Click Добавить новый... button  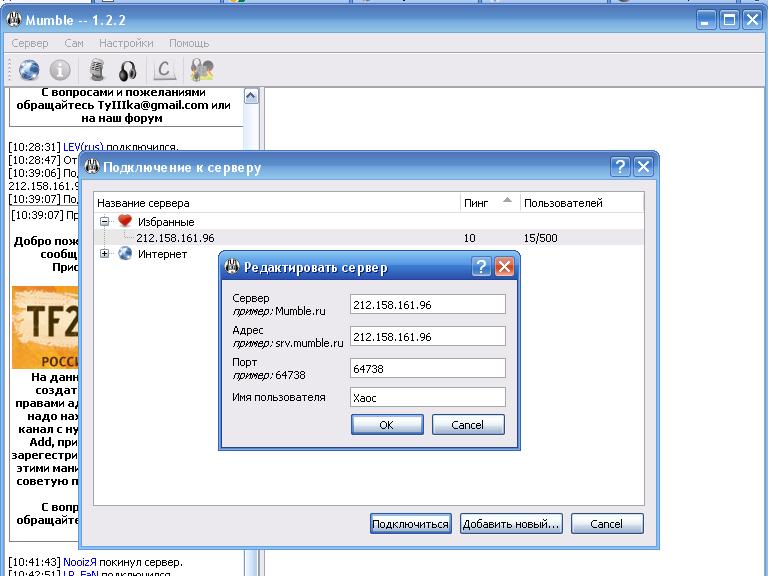[511, 524]
